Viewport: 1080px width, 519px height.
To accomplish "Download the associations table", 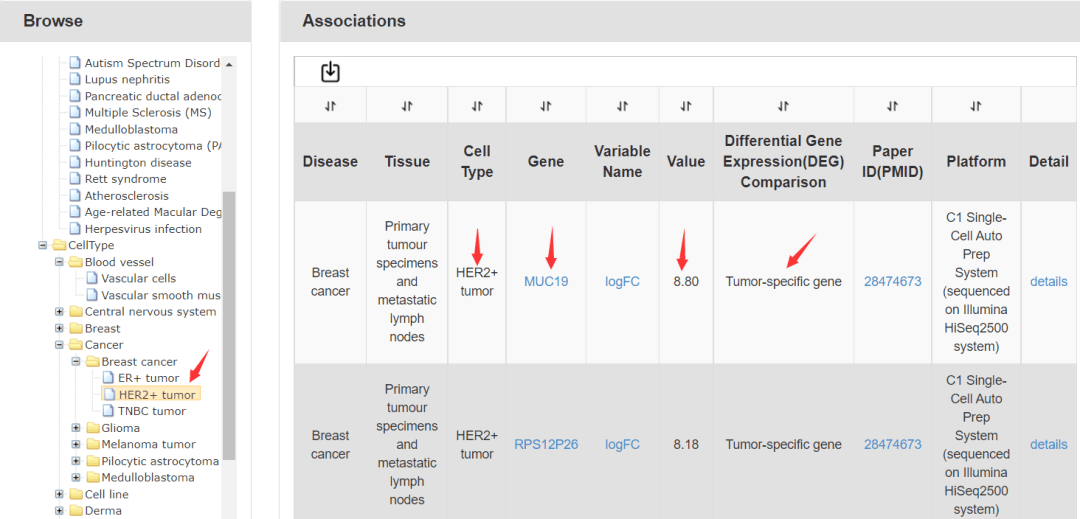I will [x=331, y=72].
